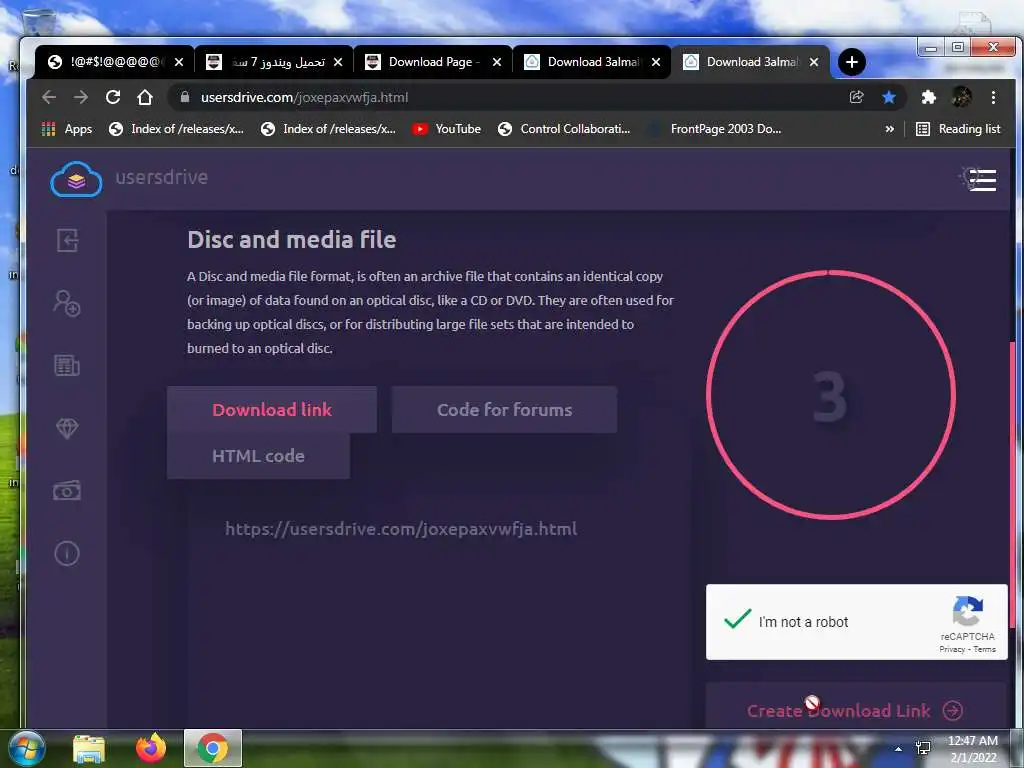Viewport: 1024px width, 768px height.
Task: Click the Apps grid bookmark
Action: click(x=67, y=129)
